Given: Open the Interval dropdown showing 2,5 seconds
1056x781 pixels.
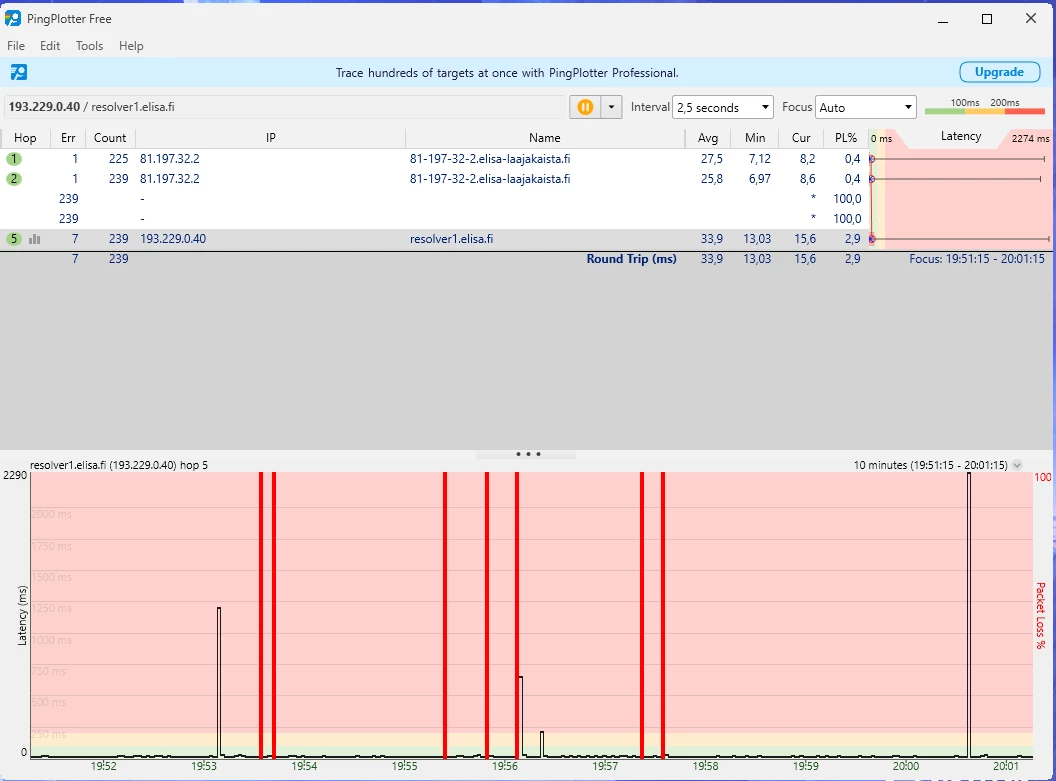Looking at the screenshot, I should pyautogui.click(x=723, y=107).
